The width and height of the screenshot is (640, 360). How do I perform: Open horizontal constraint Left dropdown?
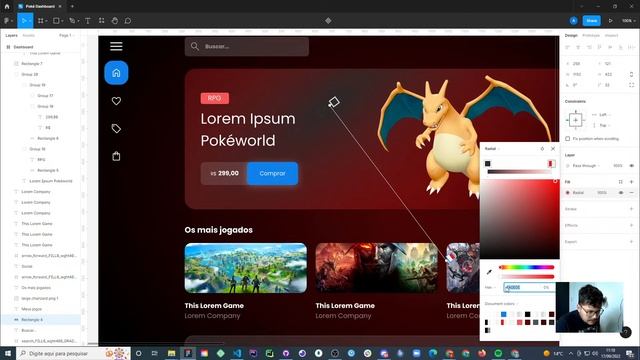pyautogui.click(x=605, y=115)
